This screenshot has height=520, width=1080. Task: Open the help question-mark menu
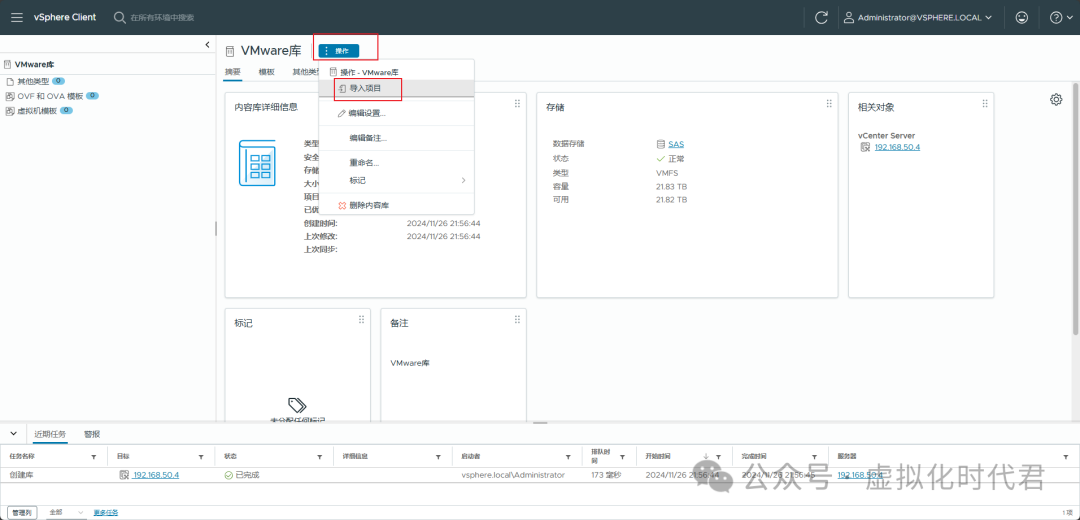pyautogui.click(x=1060, y=18)
